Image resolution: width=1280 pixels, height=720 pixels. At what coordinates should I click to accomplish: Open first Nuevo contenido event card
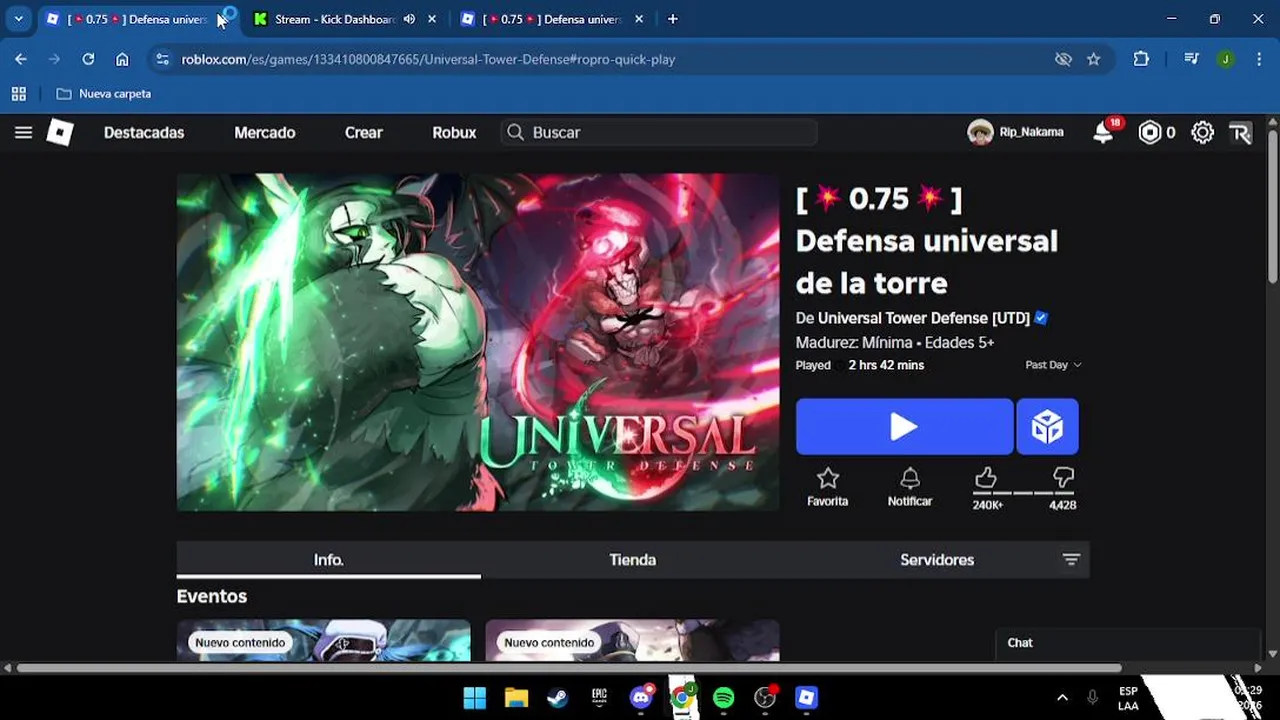coord(323,640)
